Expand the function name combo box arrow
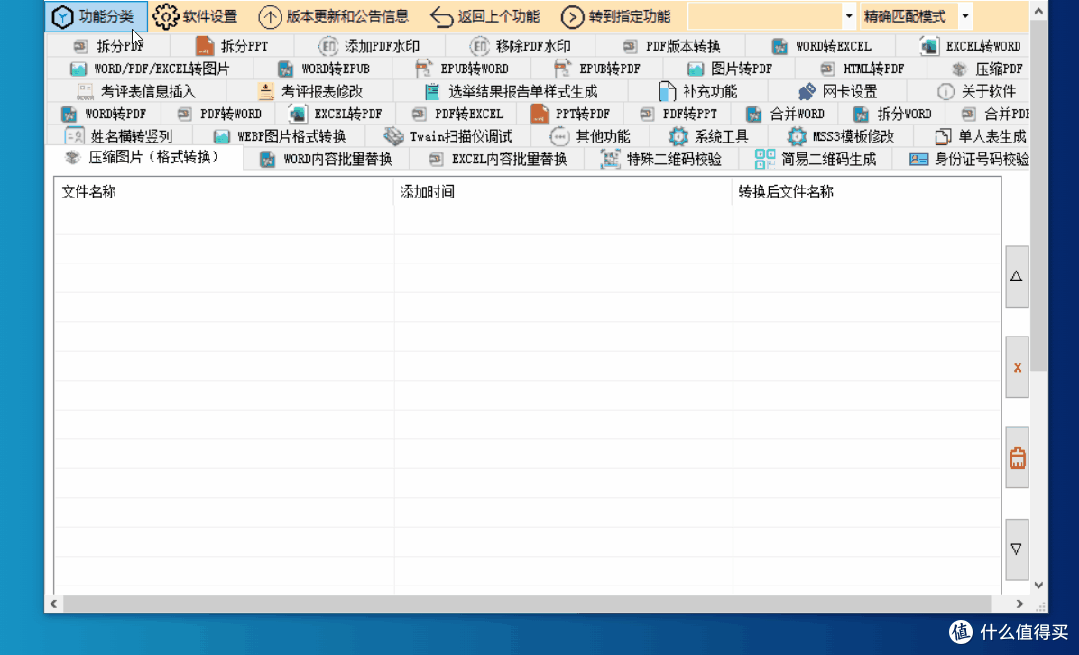Image resolution: width=1079 pixels, height=655 pixels. coord(849,16)
